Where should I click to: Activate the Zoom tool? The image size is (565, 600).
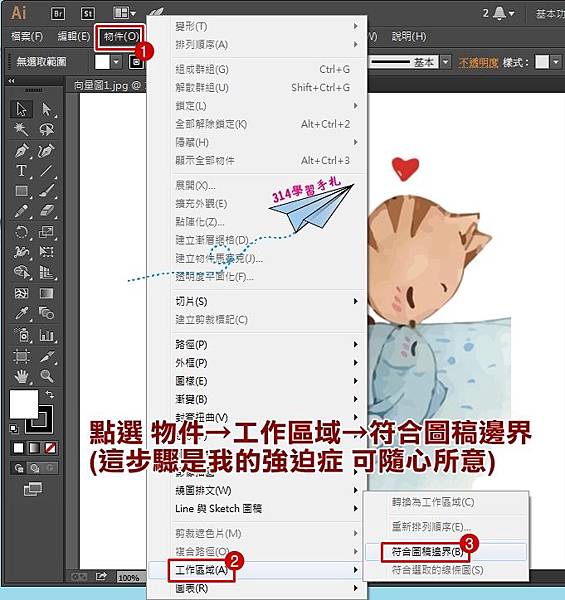pyautogui.click(x=46, y=377)
